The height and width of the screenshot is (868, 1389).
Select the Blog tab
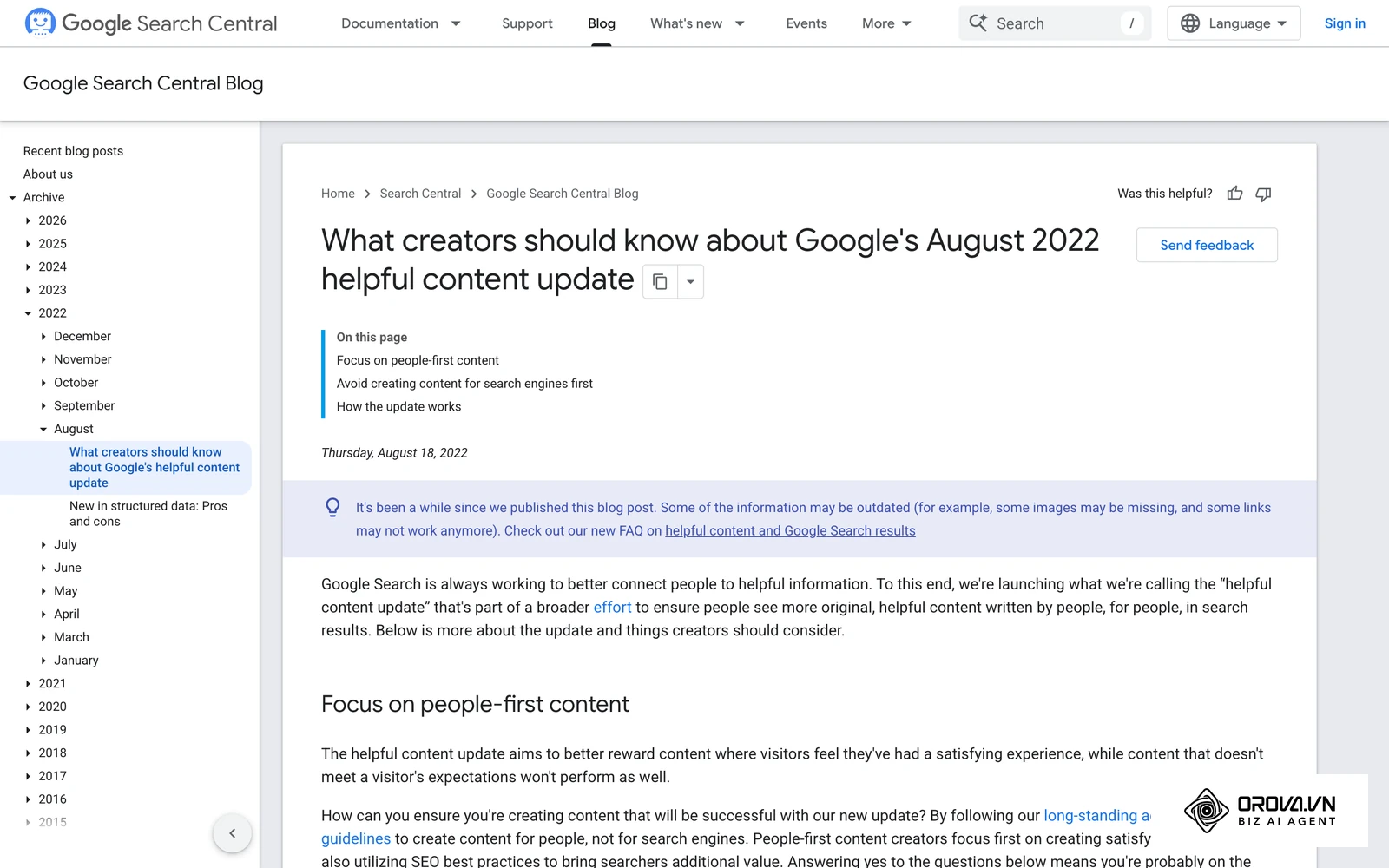click(x=602, y=23)
